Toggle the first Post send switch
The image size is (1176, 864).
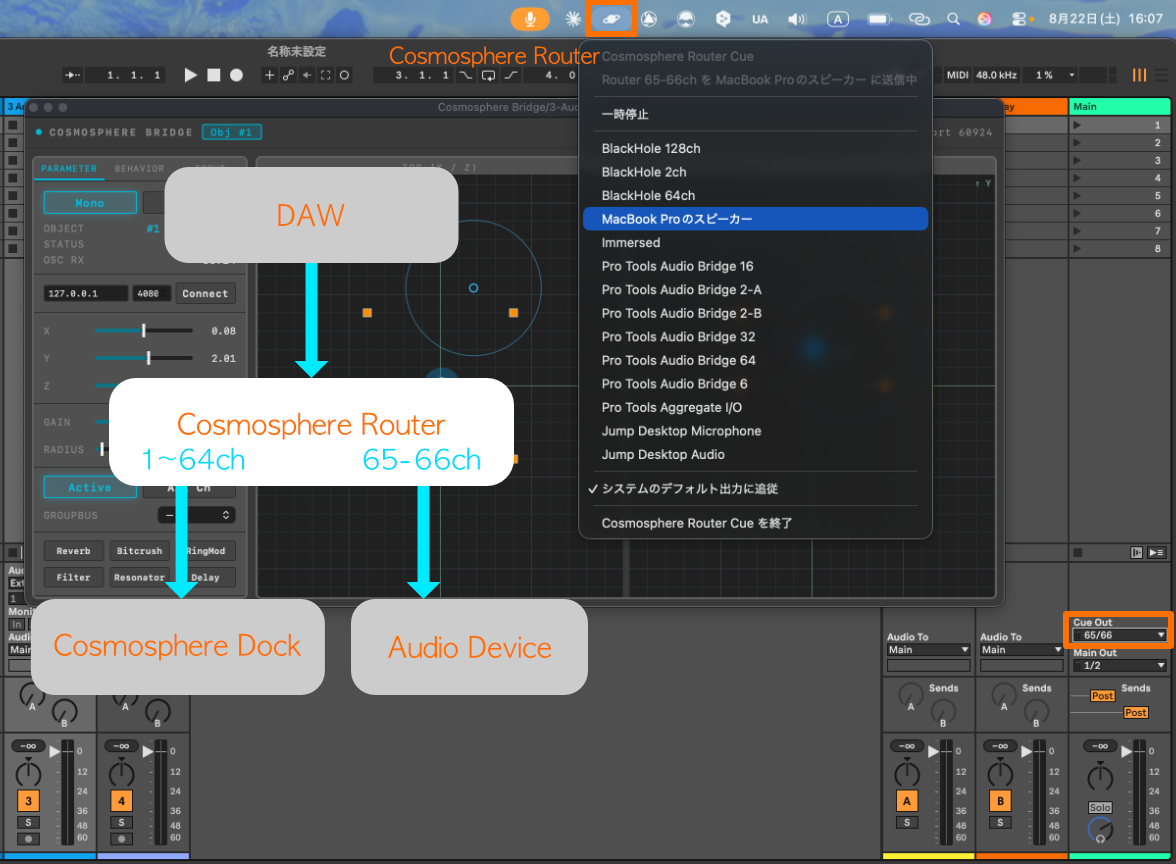(1102, 696)
